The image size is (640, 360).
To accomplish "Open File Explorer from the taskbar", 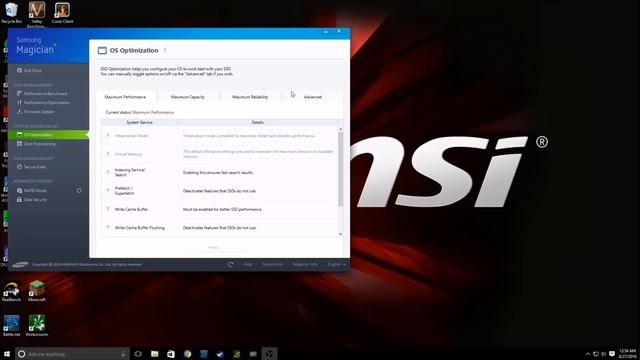I will point(155,354).
